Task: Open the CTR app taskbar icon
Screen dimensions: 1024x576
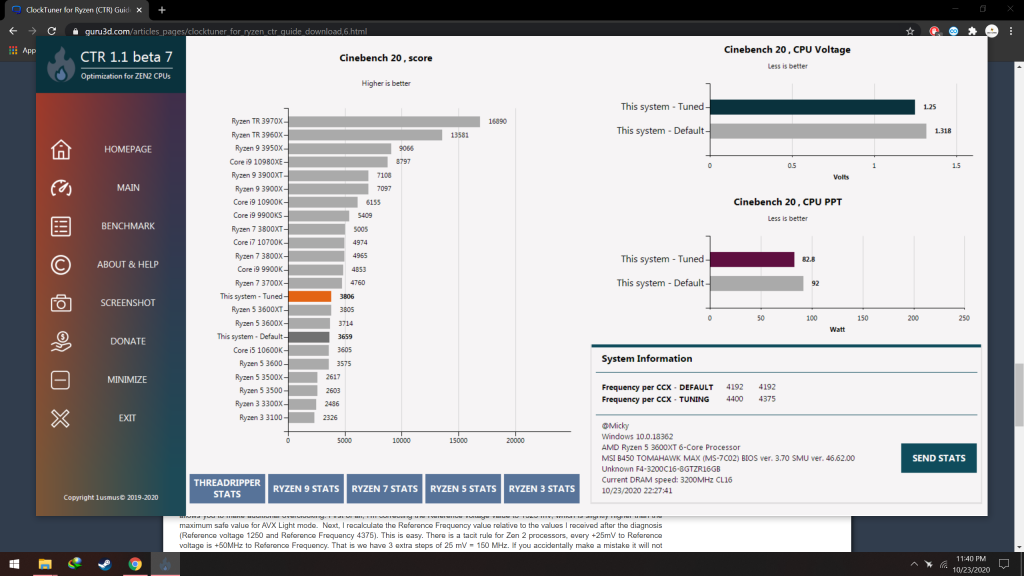Action: (x=165, y=564)
